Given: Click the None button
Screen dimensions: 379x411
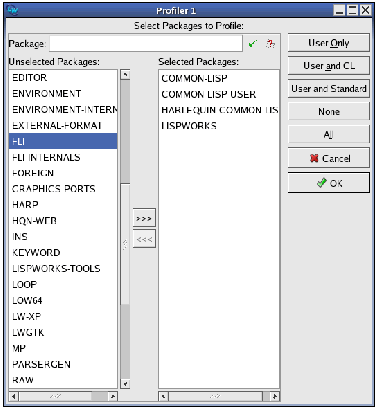Looking at the screenshot, I should coord(329,111).
